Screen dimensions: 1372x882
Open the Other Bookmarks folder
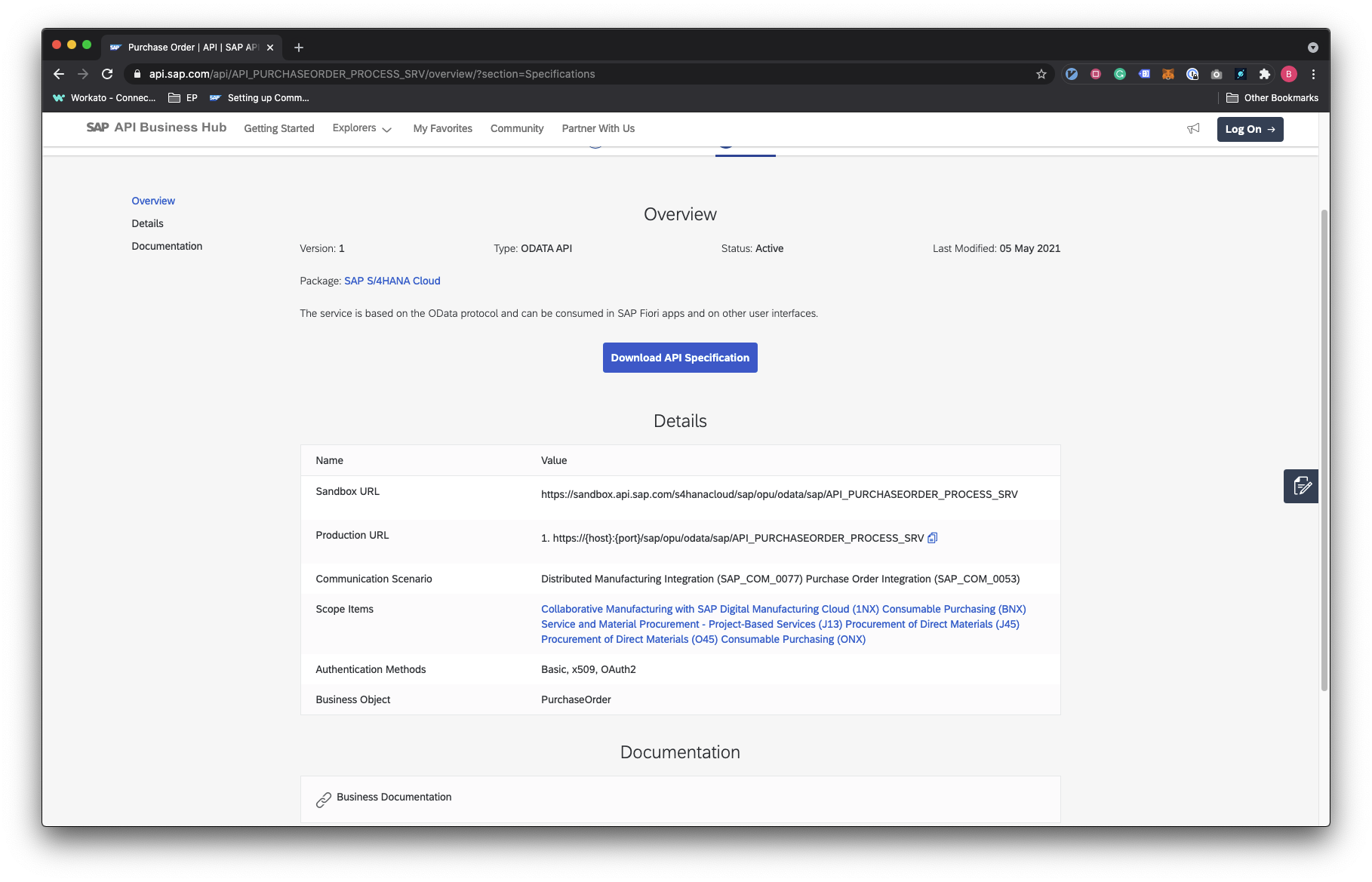point(1272,98)
